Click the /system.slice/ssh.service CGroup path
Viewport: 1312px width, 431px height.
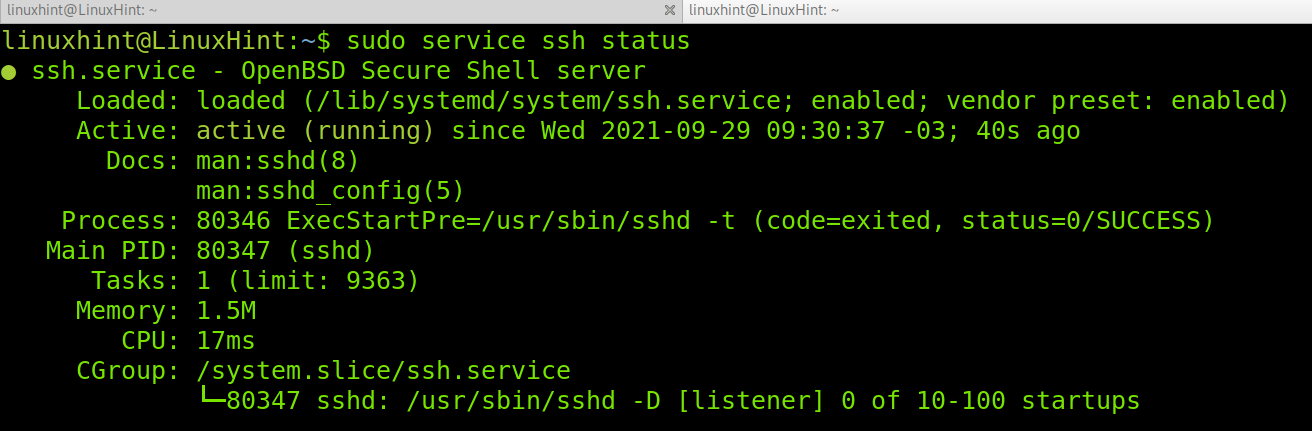(383, 371)
